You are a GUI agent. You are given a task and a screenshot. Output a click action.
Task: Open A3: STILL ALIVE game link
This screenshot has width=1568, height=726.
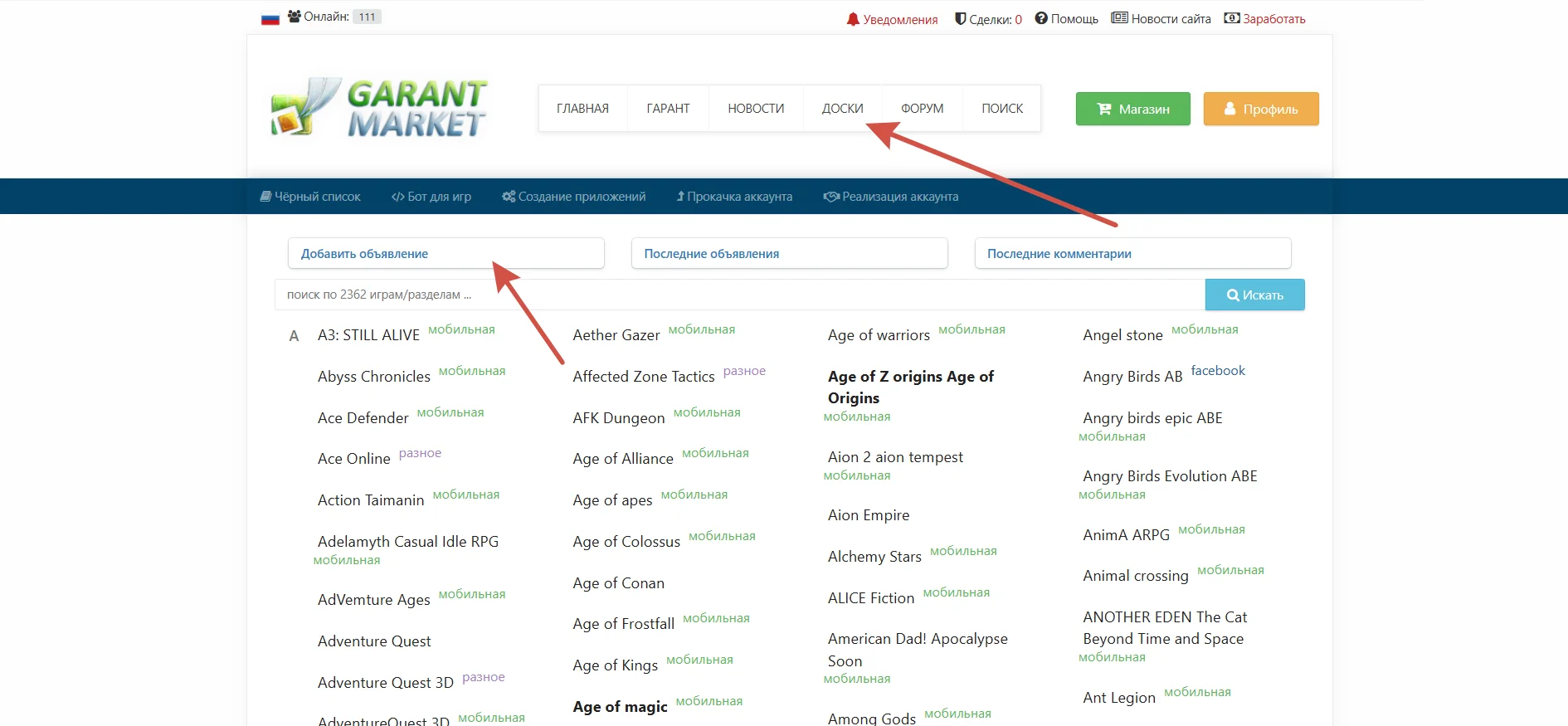point(368,335)
